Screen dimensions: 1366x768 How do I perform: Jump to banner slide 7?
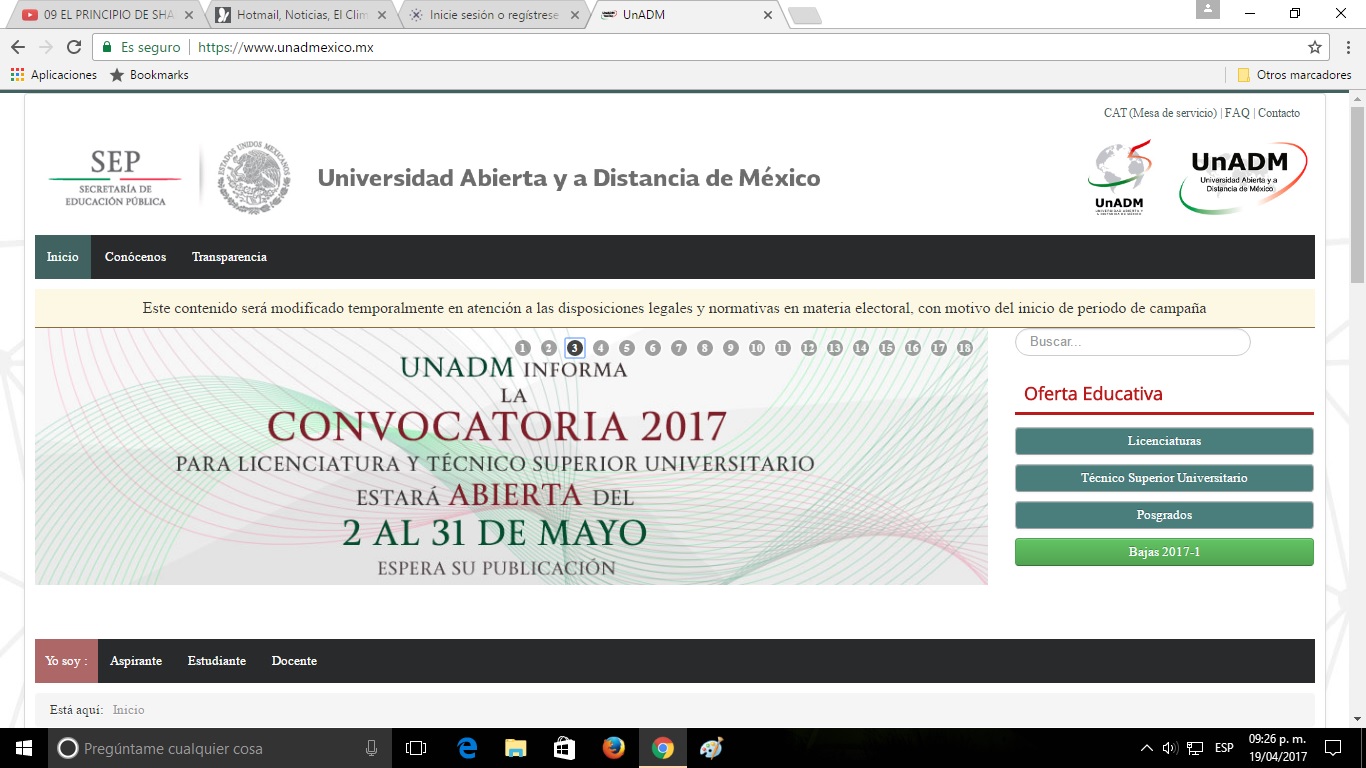tap(679, 348)
